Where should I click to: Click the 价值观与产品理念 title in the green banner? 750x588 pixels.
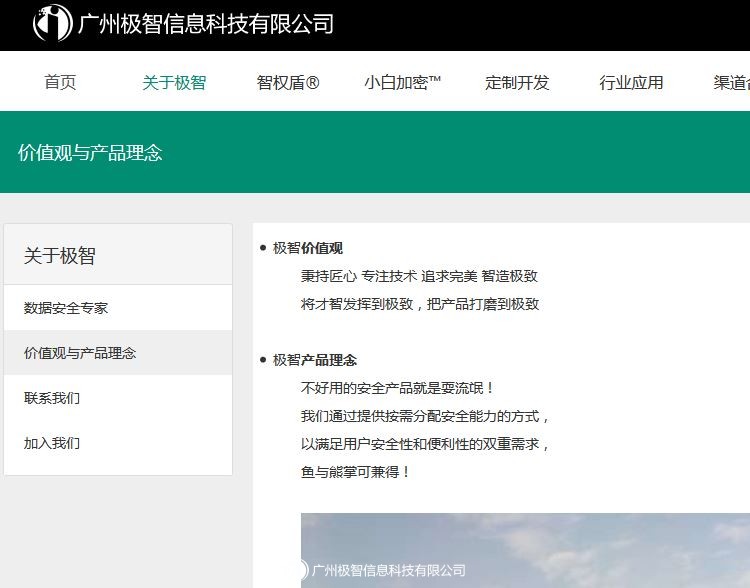(90, 153)
